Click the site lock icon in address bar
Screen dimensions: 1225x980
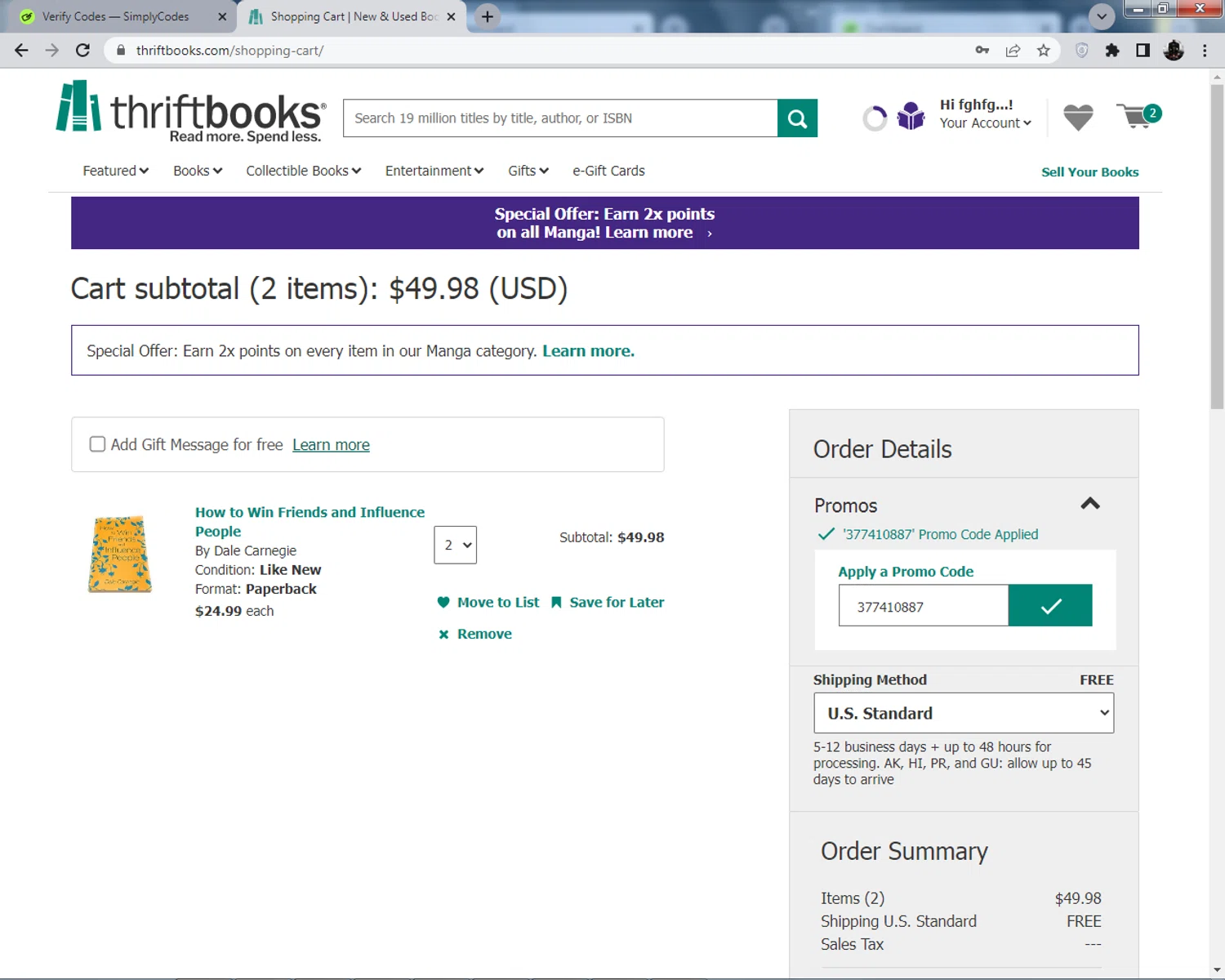pyautogui.click(x=121, y=51)
